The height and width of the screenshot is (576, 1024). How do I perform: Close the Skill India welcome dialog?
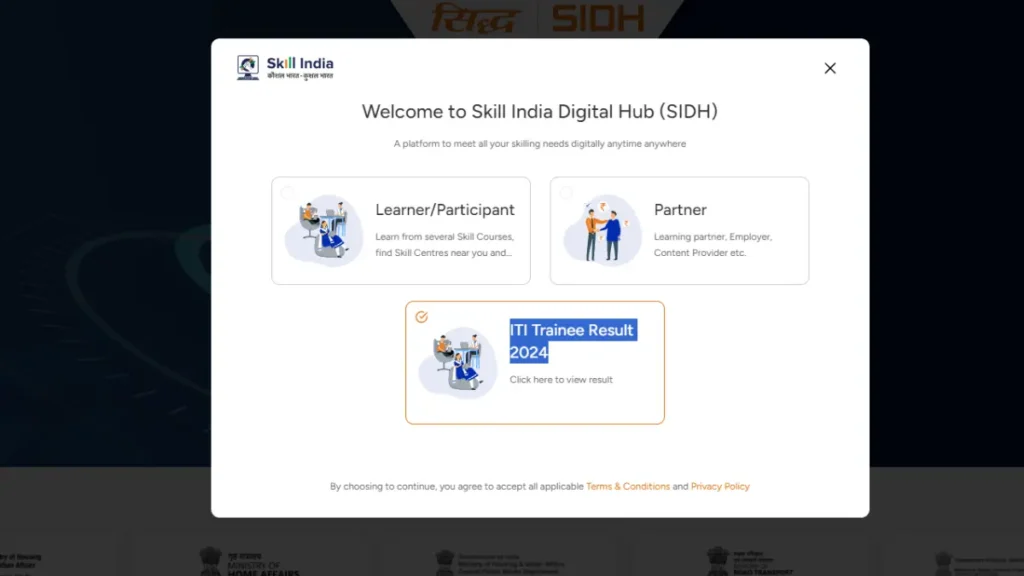pyautogui.click(x=830, y=68)
